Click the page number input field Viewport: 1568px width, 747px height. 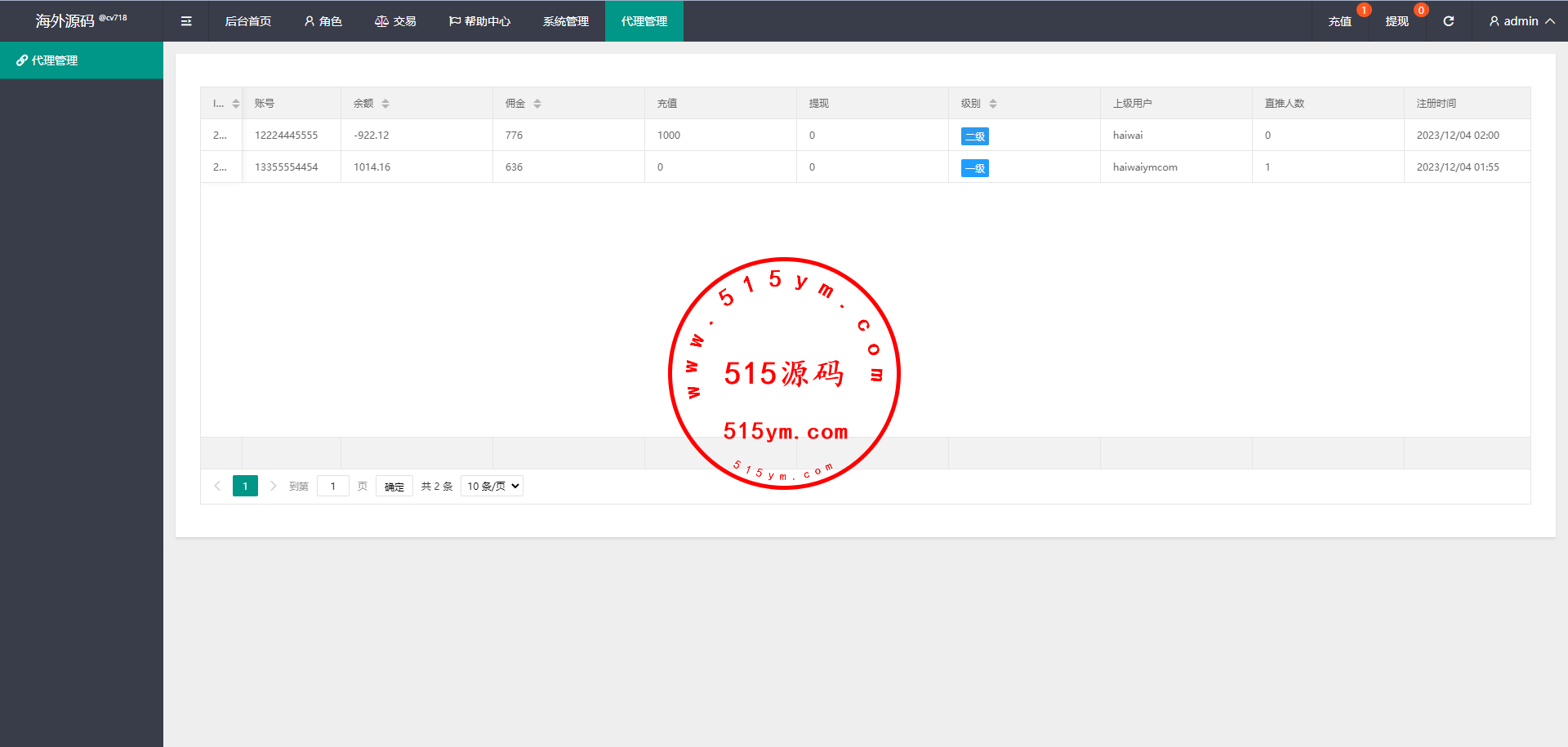[333, 486]
